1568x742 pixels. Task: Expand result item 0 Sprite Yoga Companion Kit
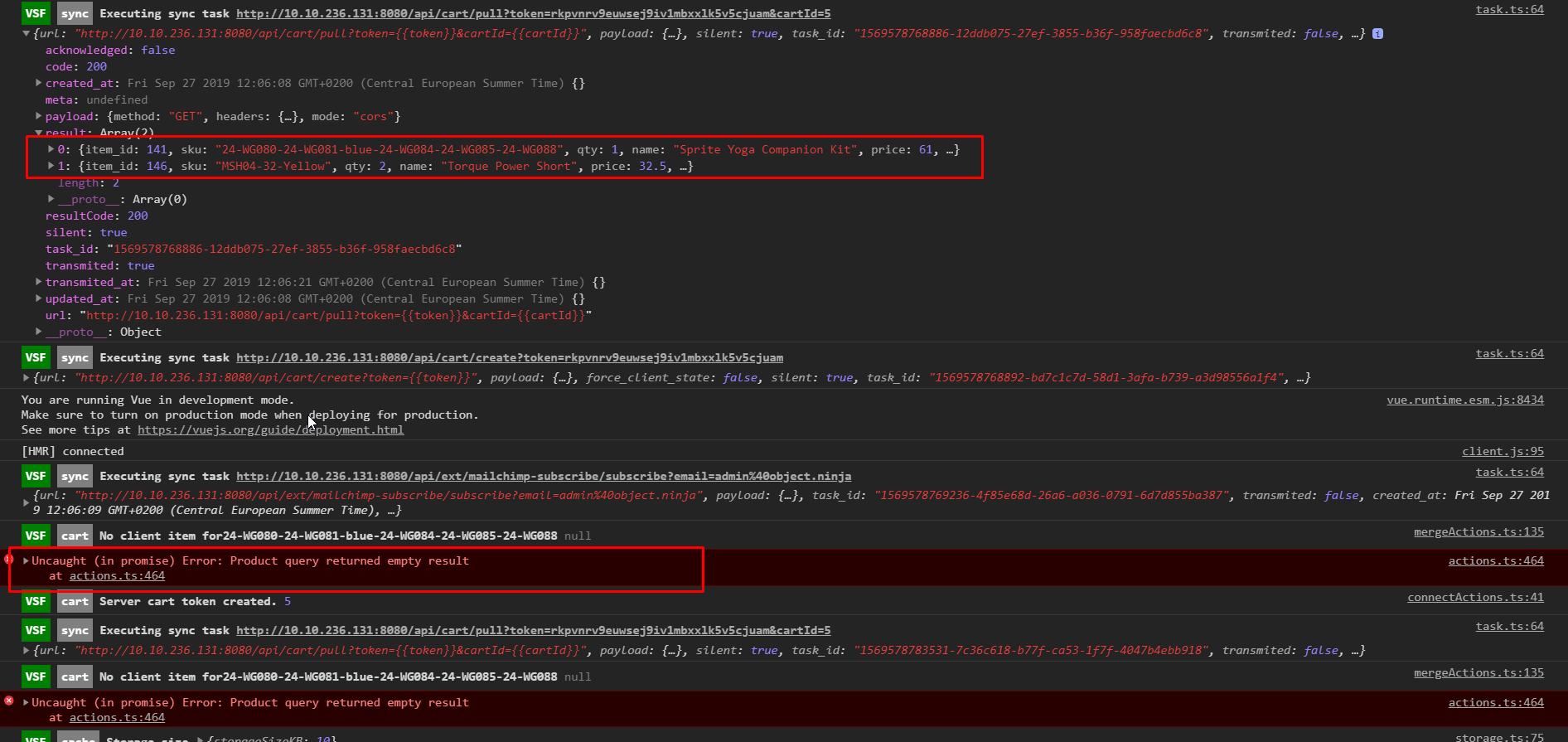(x=51, y=149)
